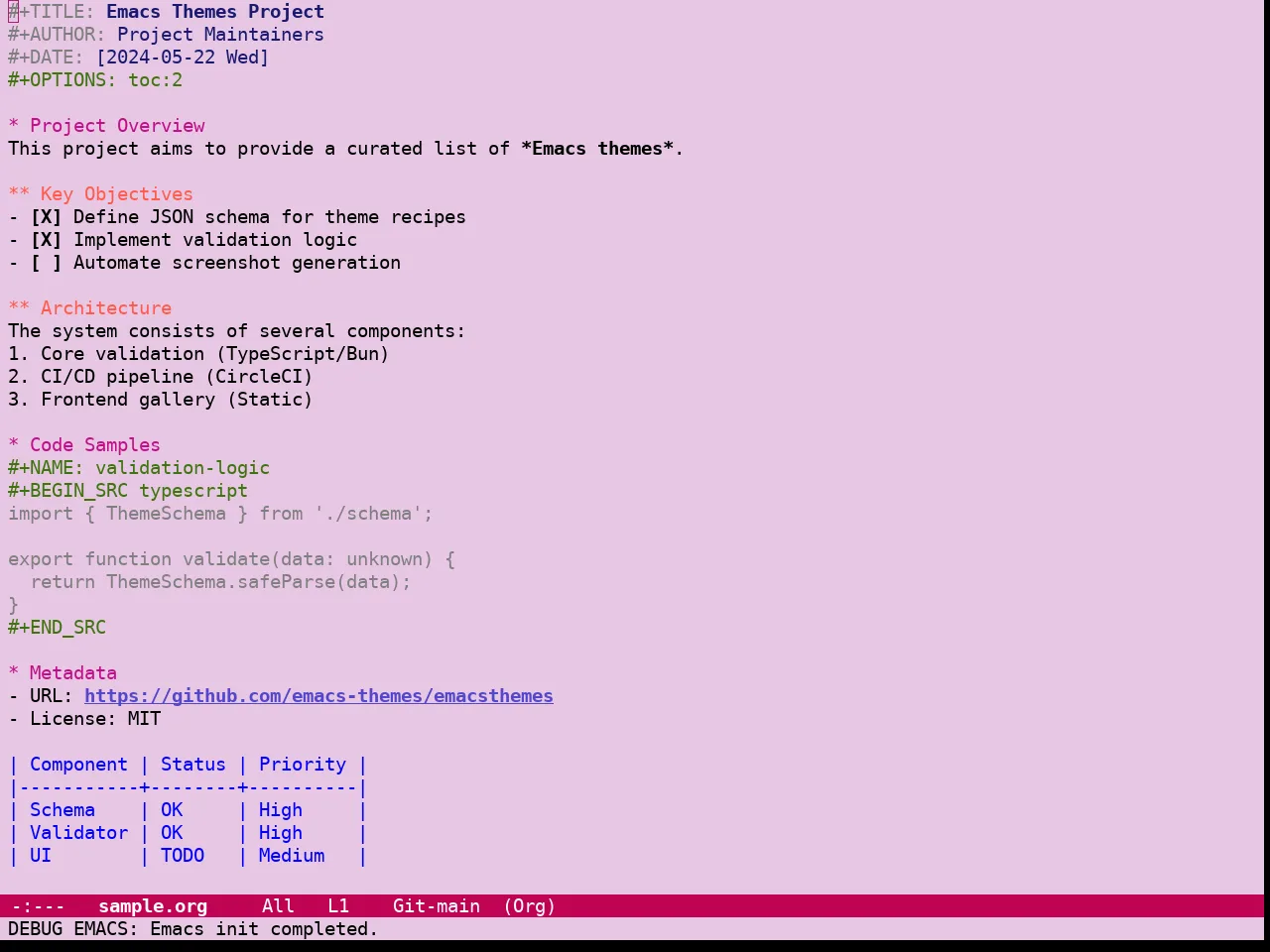Click the Priority table header cell
1270x952 pixels.
(303, 765)
